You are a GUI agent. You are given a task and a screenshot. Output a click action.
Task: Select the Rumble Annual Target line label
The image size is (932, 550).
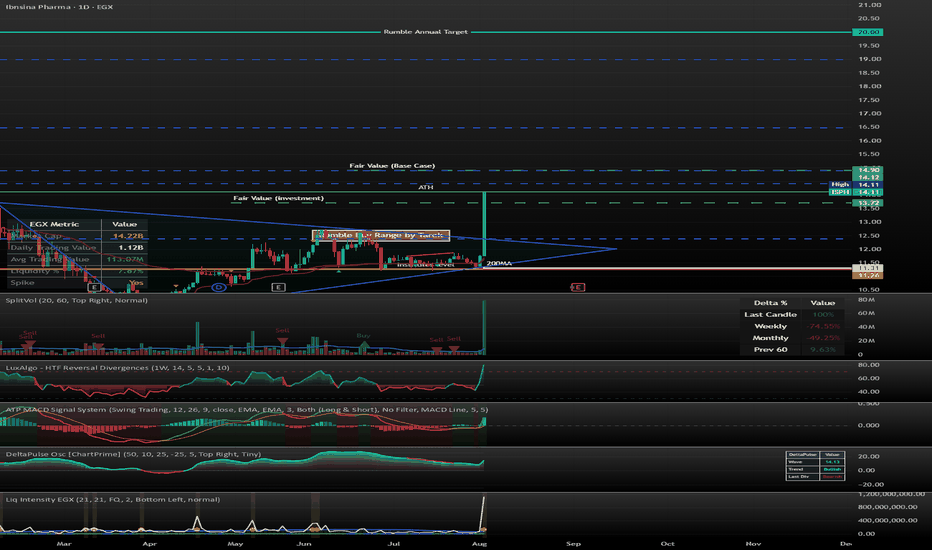pyautogui.click(x=426, y=32)
